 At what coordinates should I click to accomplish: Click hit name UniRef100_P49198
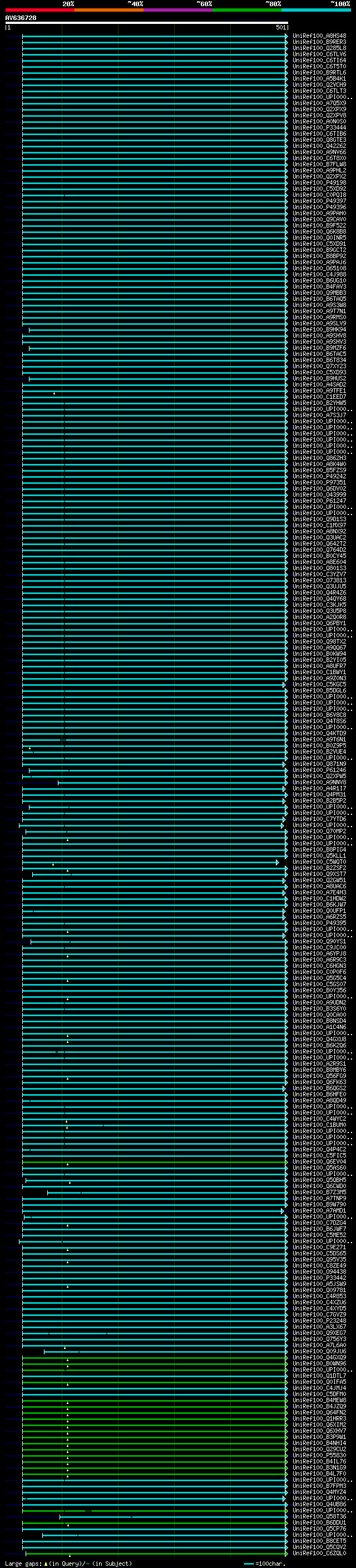(x=319, y=182)
